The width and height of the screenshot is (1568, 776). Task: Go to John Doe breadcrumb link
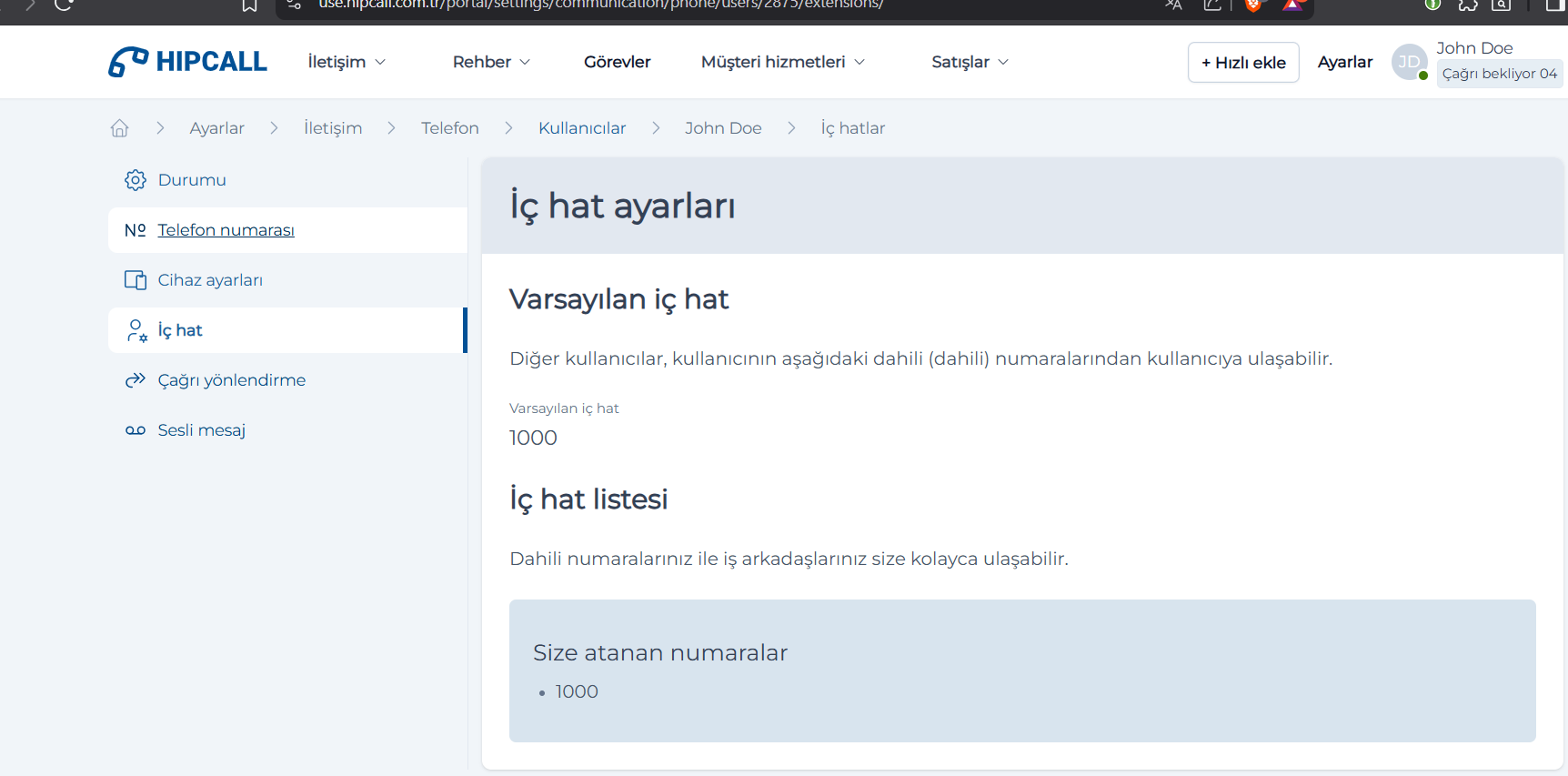coord(723,128)
